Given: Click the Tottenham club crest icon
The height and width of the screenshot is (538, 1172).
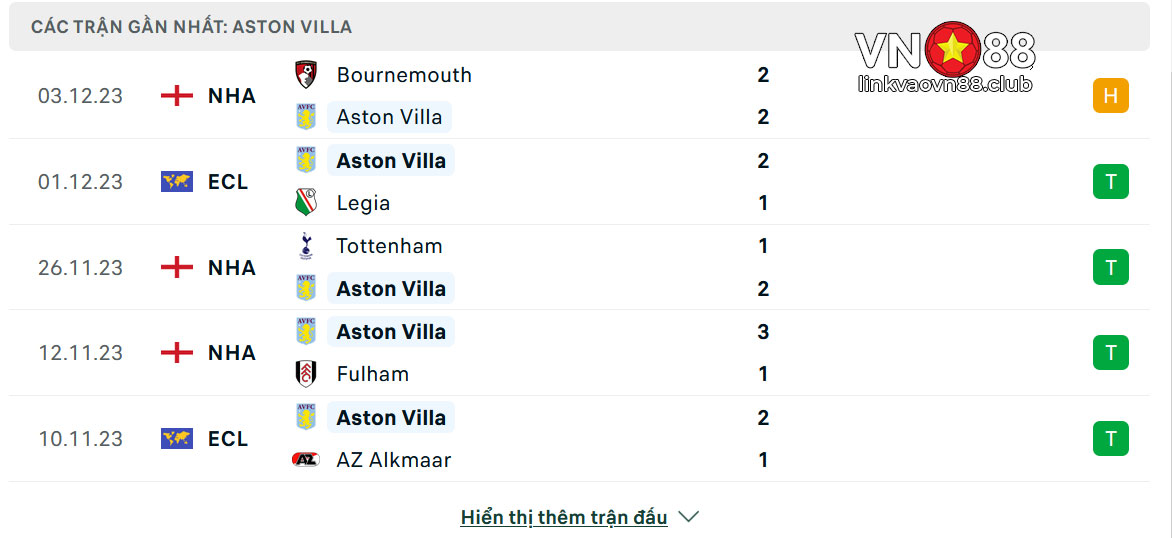Looking at the screenshot, I should 306,246.
